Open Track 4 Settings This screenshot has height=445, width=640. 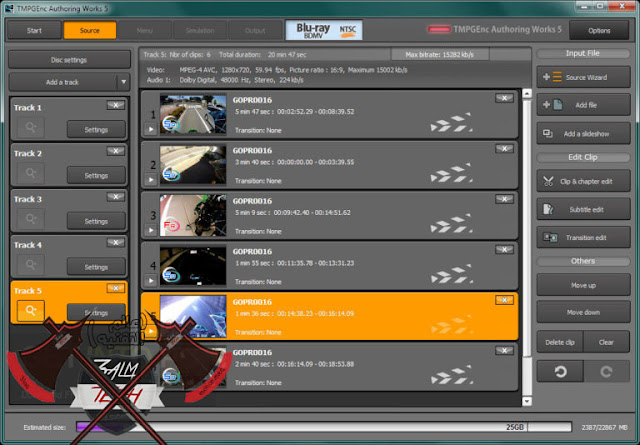(96, 267)
